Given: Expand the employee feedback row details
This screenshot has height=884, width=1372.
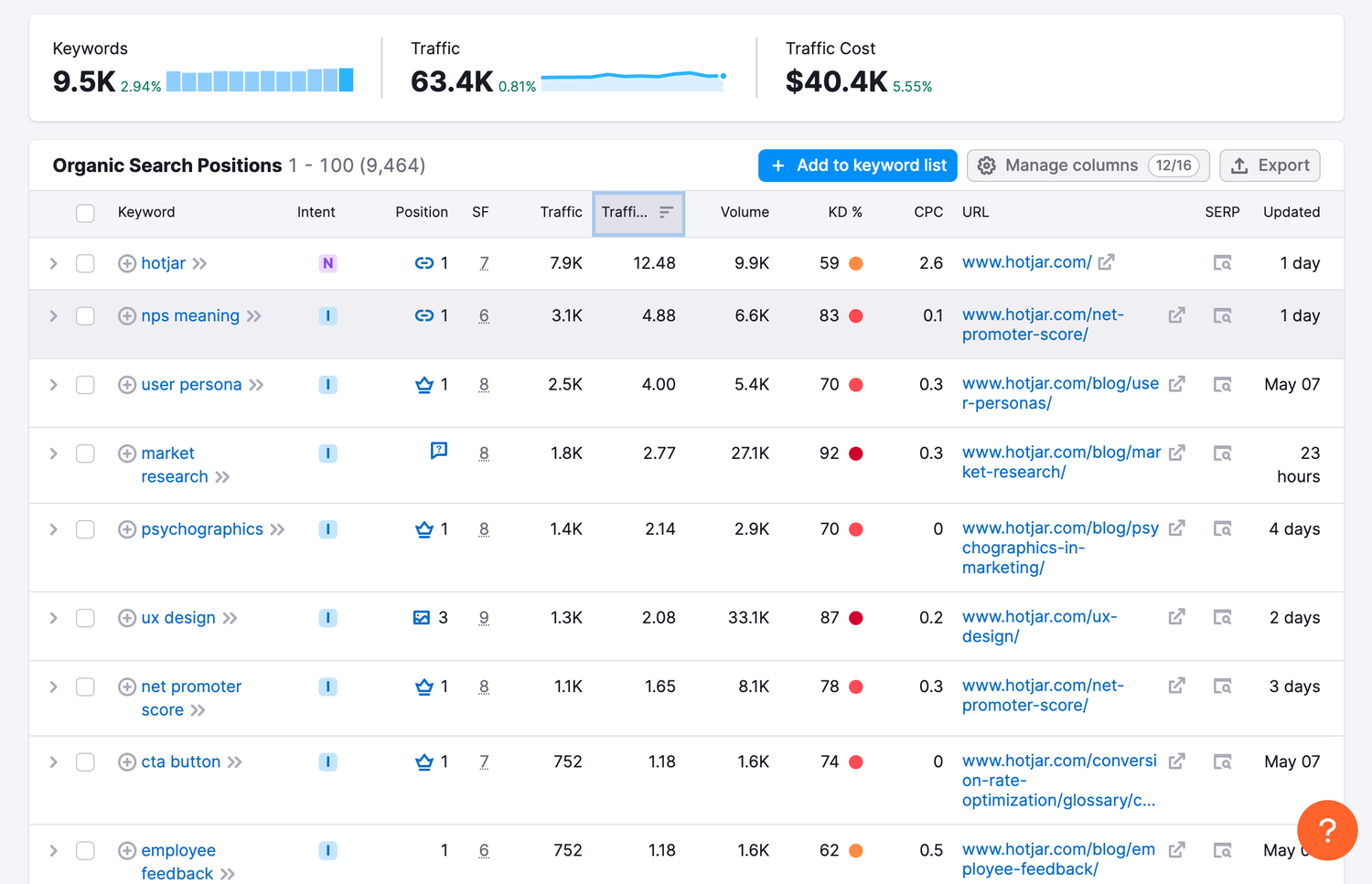Looking at the screenshot, I should [53, 850].
